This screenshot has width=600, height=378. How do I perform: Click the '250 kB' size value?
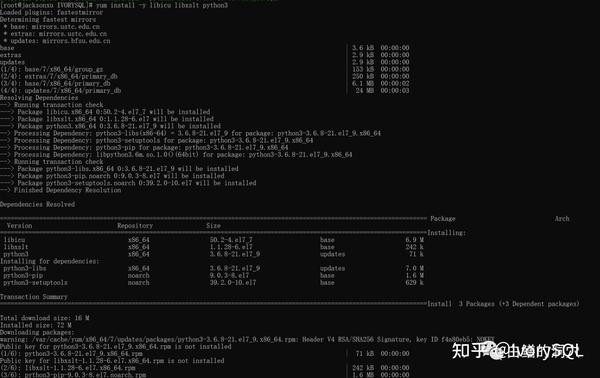coord(363,77)
